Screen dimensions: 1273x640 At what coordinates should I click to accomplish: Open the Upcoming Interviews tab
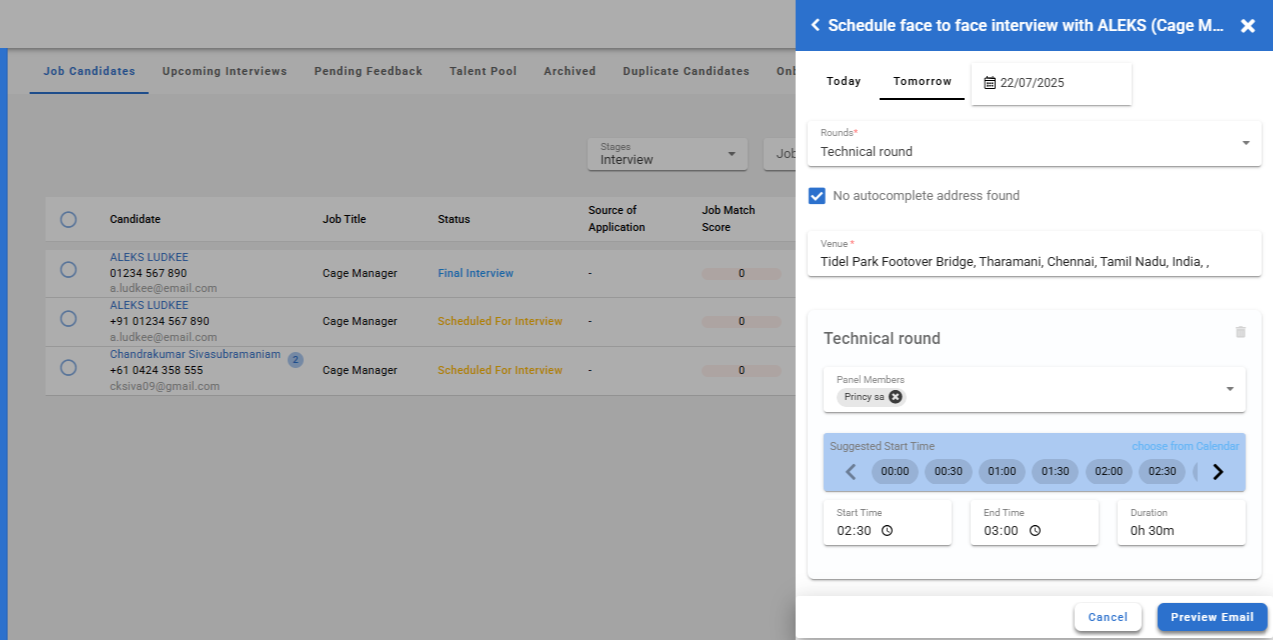coord(224,72)
